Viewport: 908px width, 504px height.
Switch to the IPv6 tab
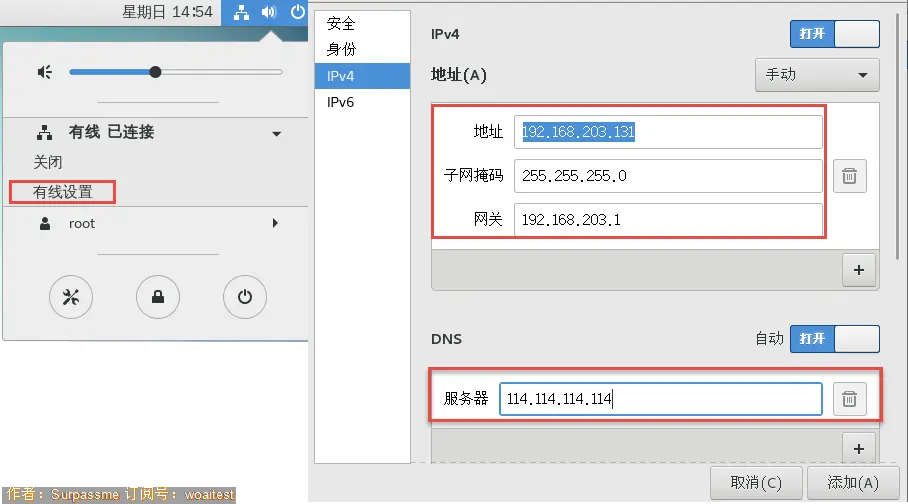[x=363, y=102]
